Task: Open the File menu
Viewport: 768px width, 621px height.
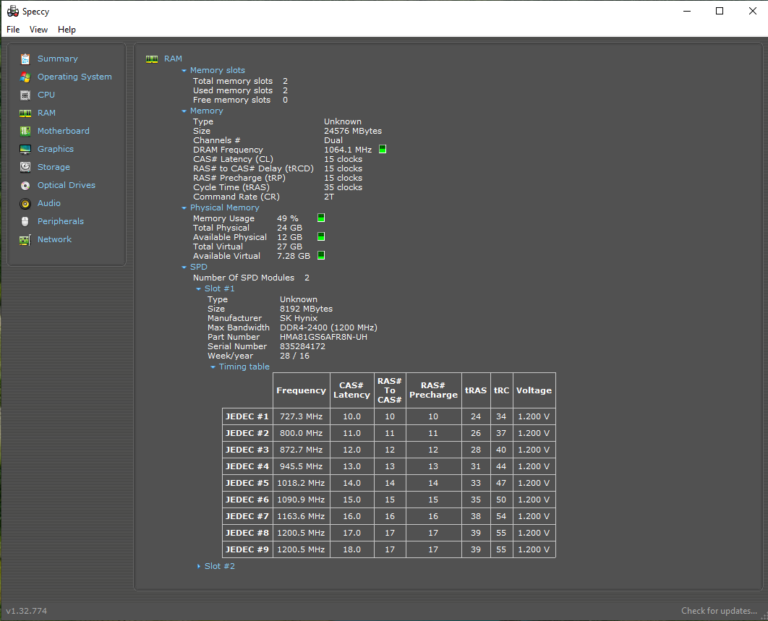Action: click(13, 30)
